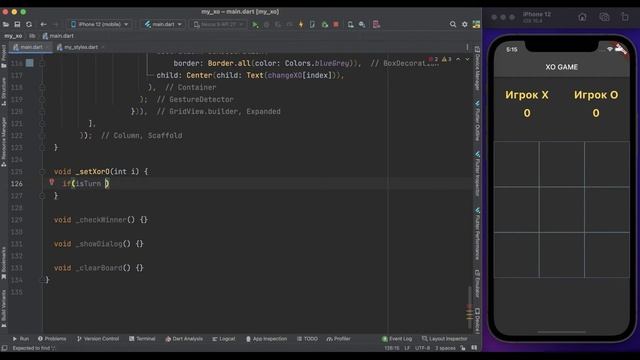The width and height of the screenshot is (640, 360).
Task: Navigate back with the left arrow
Action: [x=43, y=24]
